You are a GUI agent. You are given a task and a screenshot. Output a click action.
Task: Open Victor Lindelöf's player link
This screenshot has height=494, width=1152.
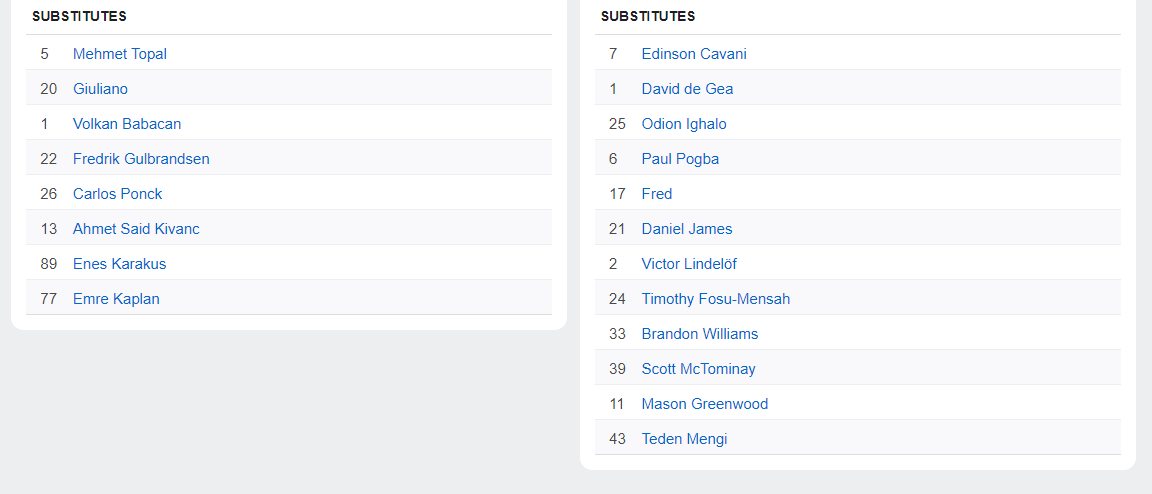pos(689,264)
